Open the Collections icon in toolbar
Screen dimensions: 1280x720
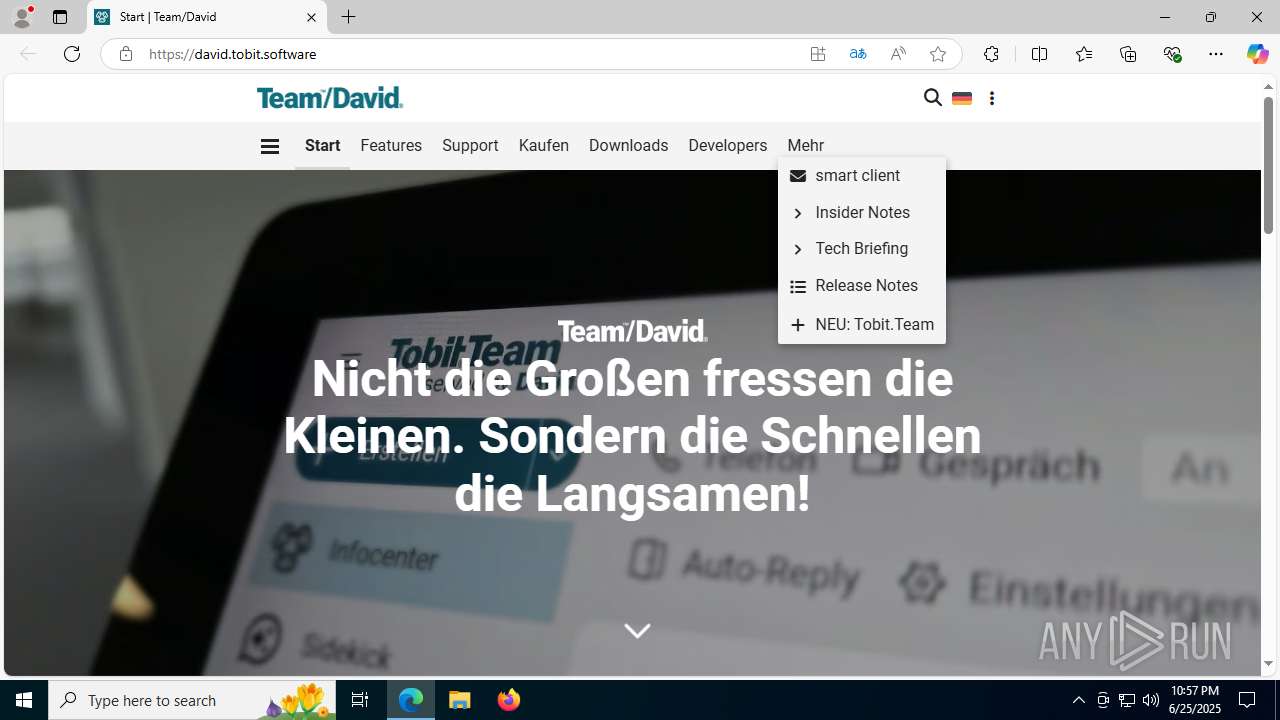[1128, 54]
